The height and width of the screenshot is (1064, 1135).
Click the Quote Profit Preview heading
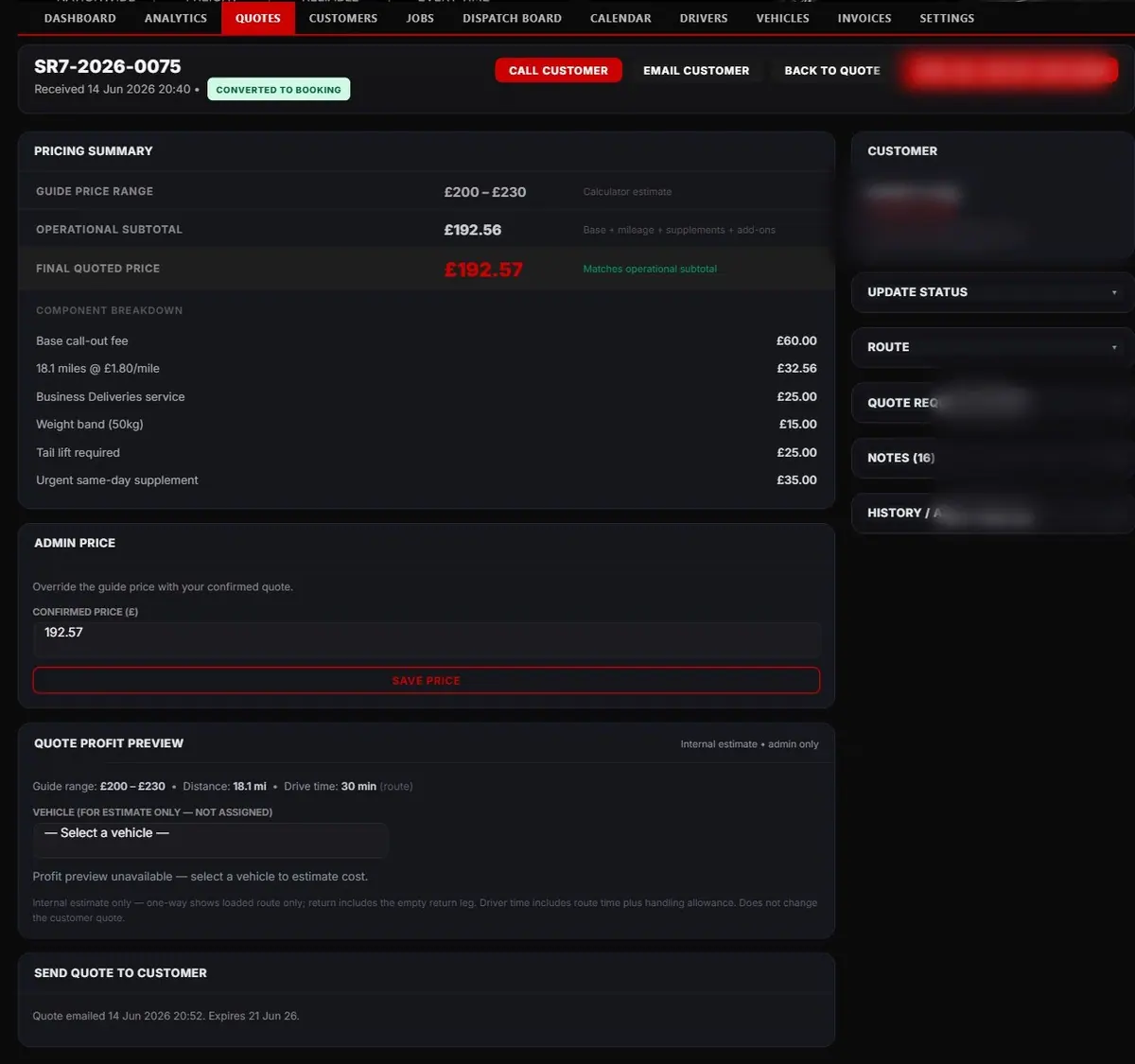point(109,743)
